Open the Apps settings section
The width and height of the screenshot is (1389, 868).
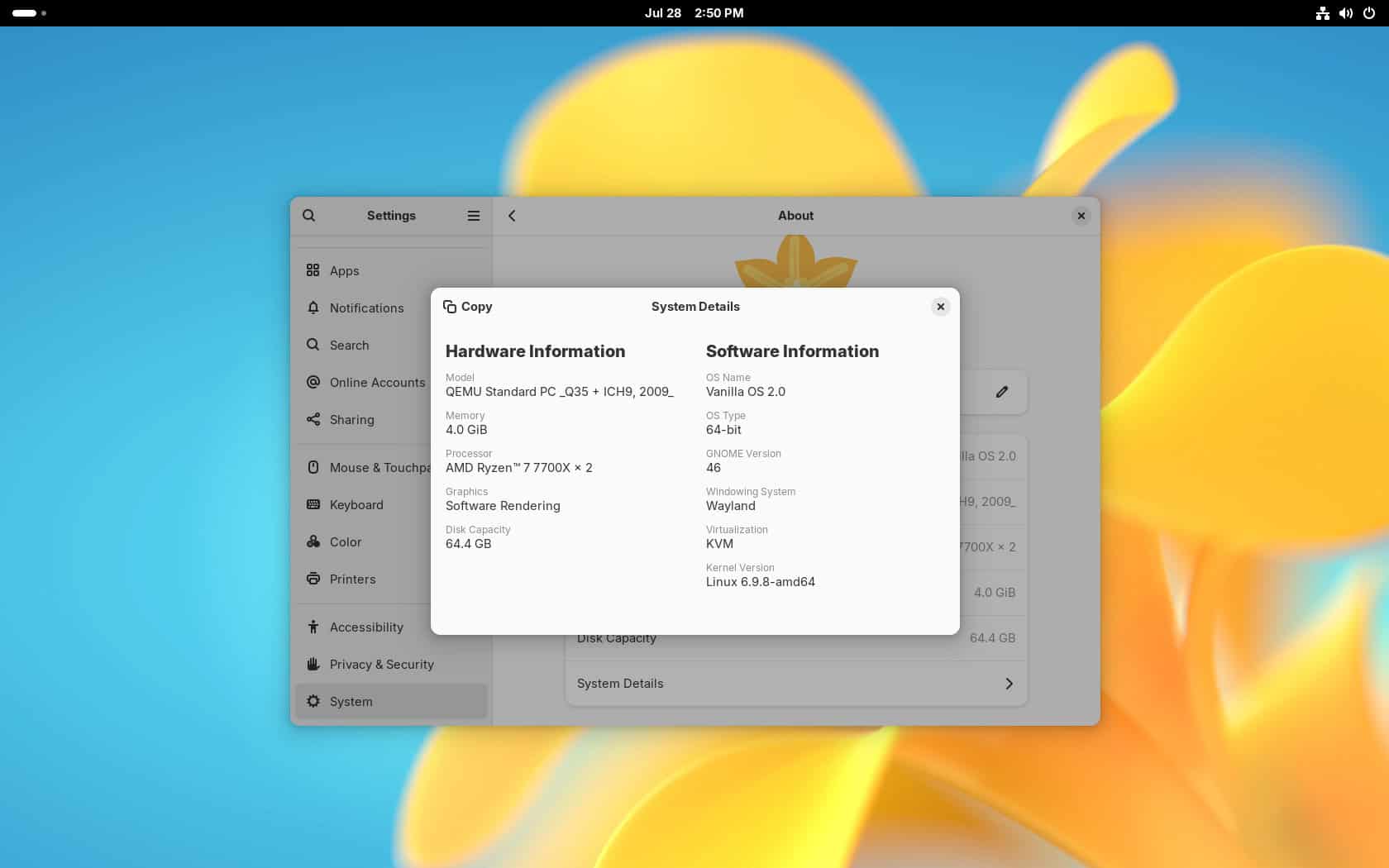(344, 270)
